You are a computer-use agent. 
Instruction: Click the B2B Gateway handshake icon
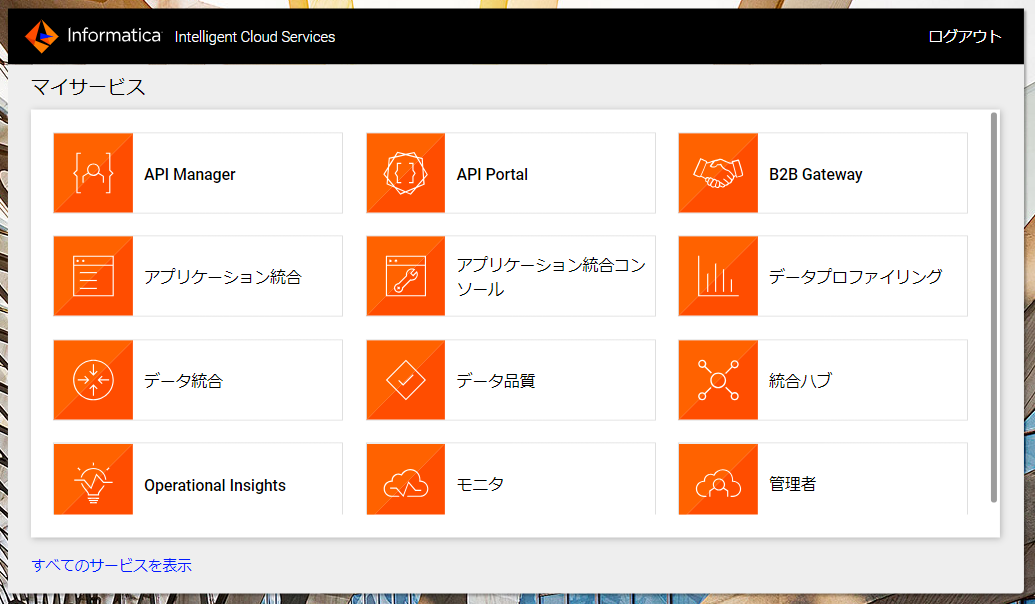[x=718, y=173]
